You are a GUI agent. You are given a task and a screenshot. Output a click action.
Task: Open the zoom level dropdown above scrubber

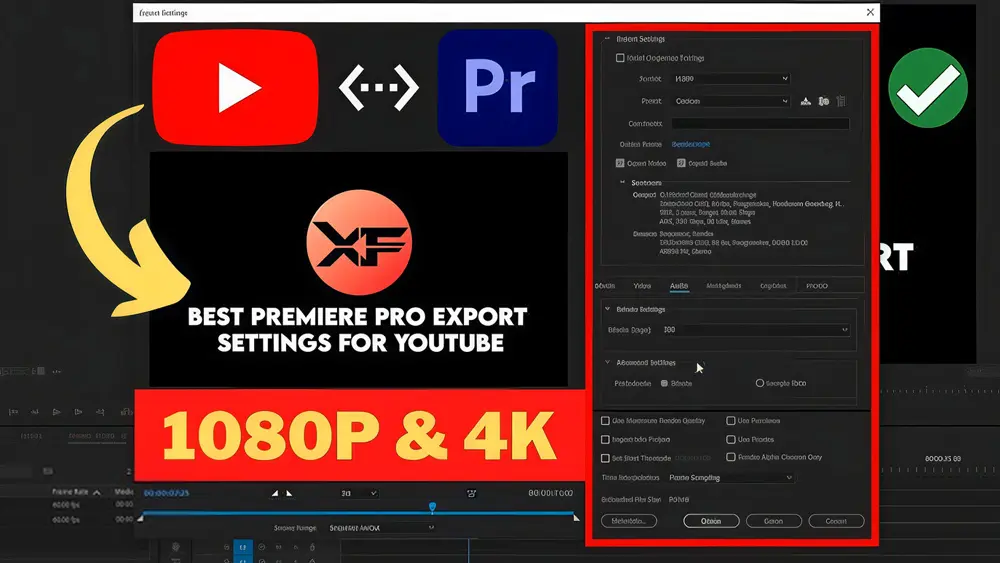(359, 494)
